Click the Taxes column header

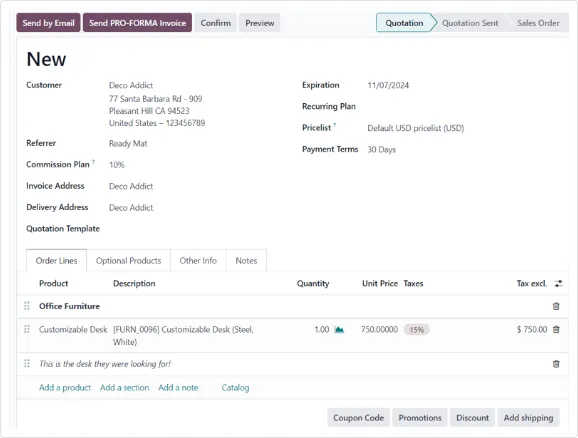pyautogui.click(x=413, y=284)
